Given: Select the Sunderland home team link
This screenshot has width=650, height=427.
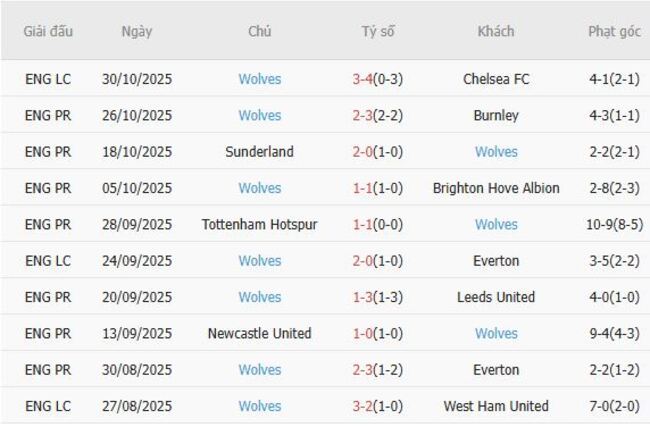Looking at the screenshot, I should 260,152.
